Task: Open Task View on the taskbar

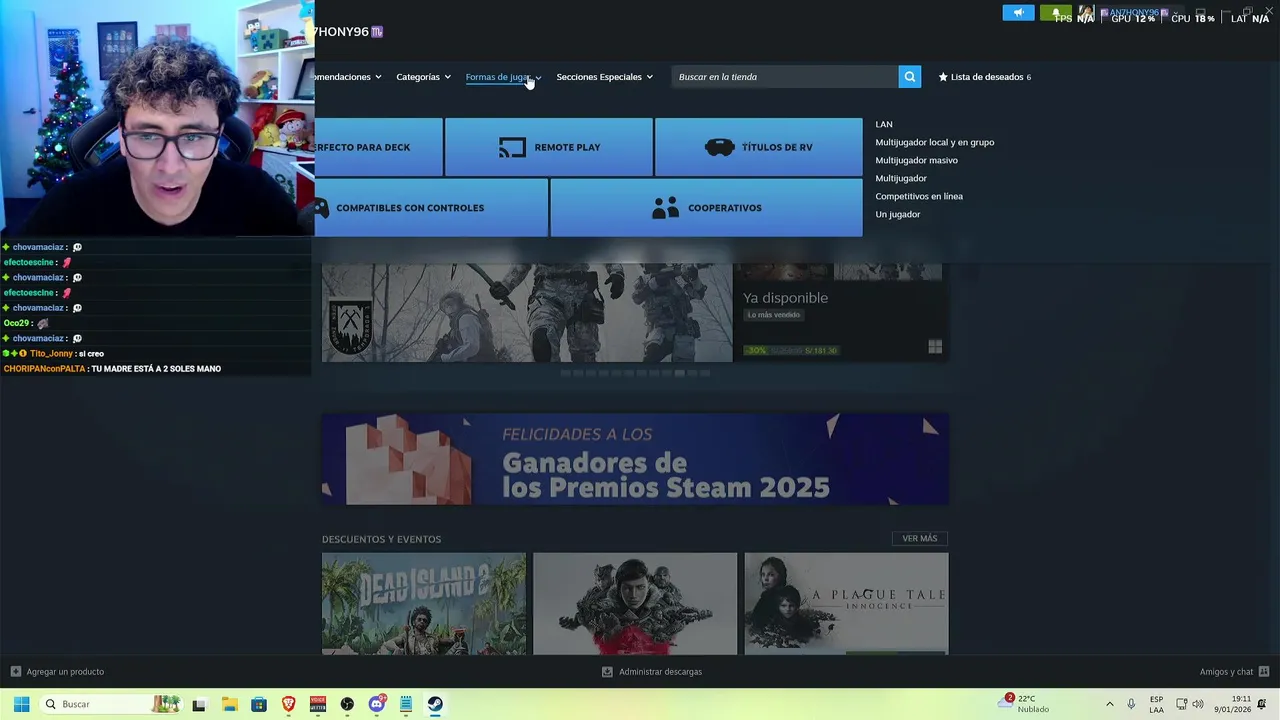Action: [199, 704]
